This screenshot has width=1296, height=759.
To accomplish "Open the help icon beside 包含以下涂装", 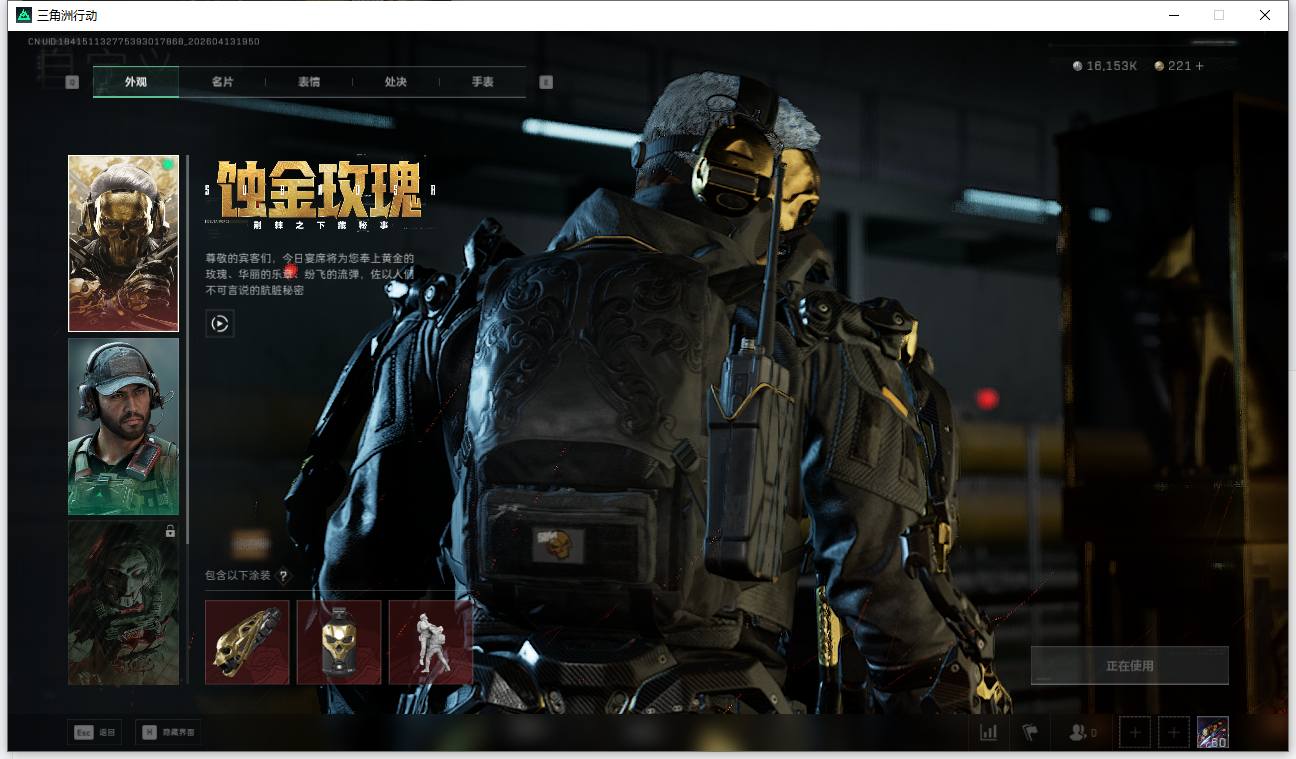I will (x=283, y=576).
